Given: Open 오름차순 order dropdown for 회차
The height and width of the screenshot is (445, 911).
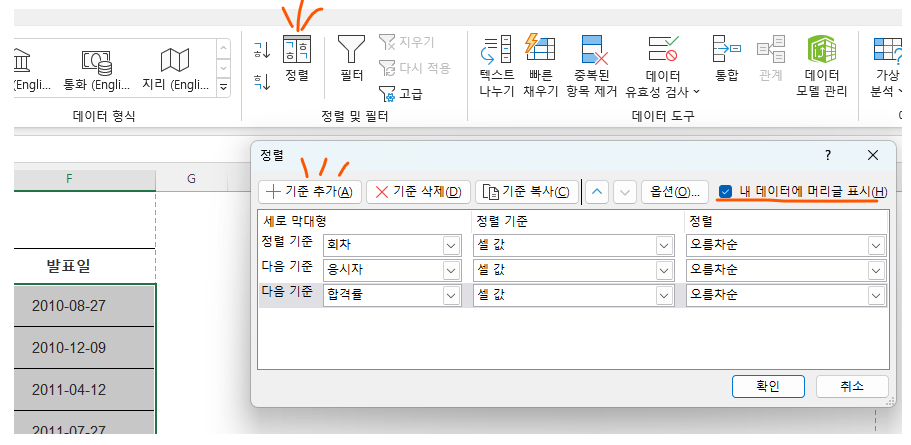Looking at the screenshot, I should (x=876, y=246).
